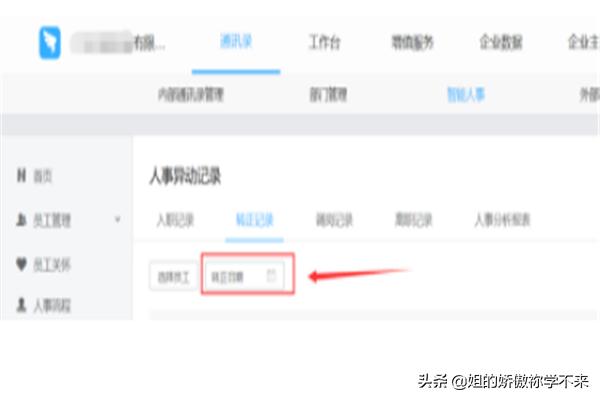Switch to the 调岗记录 tab
Viewport: 600px width, 400px height.
coord(334,220)
